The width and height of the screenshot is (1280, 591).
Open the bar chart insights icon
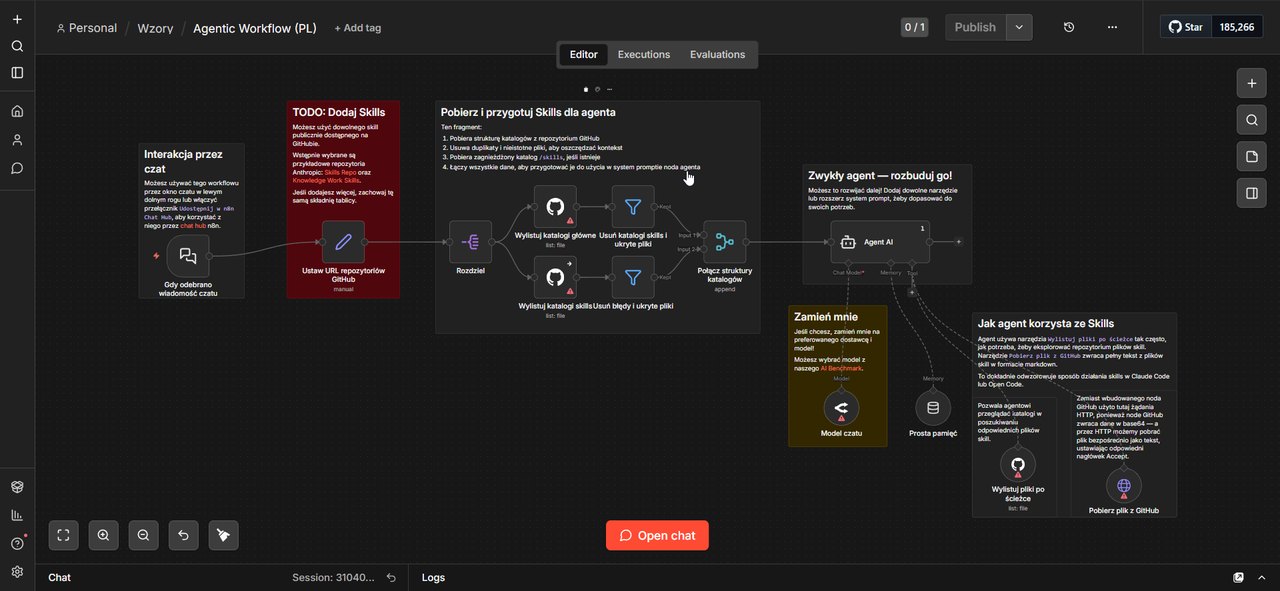pyautogui.click(x=17, y=515)
